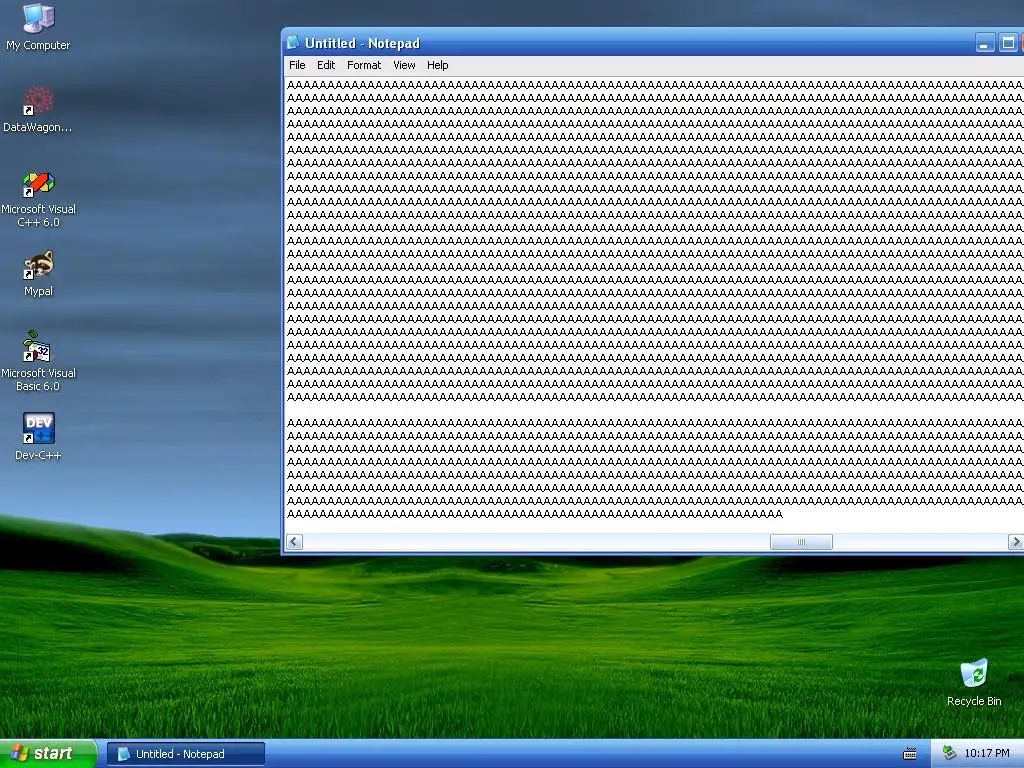Screen dimensions: 1024x768
Task: Open the View menu in Notepad
Action: click(x=404, y=65)
